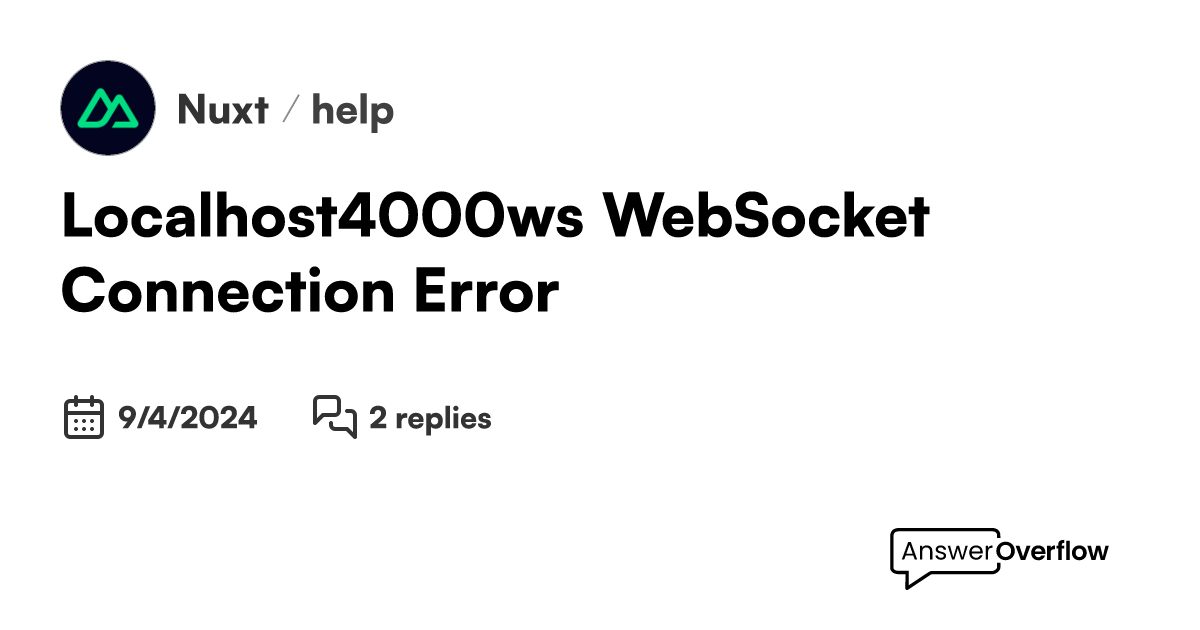Viewport: 1200px width, 630px height.
Task: Click the green mountain mark inside Nuxt logo
Action: tap(108, 108)
